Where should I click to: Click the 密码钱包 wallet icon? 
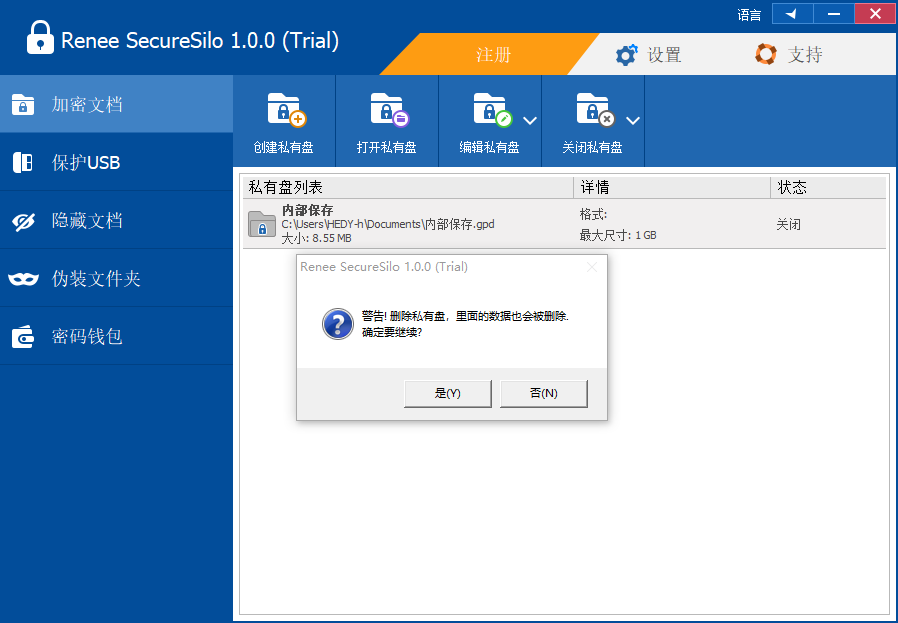23,337
